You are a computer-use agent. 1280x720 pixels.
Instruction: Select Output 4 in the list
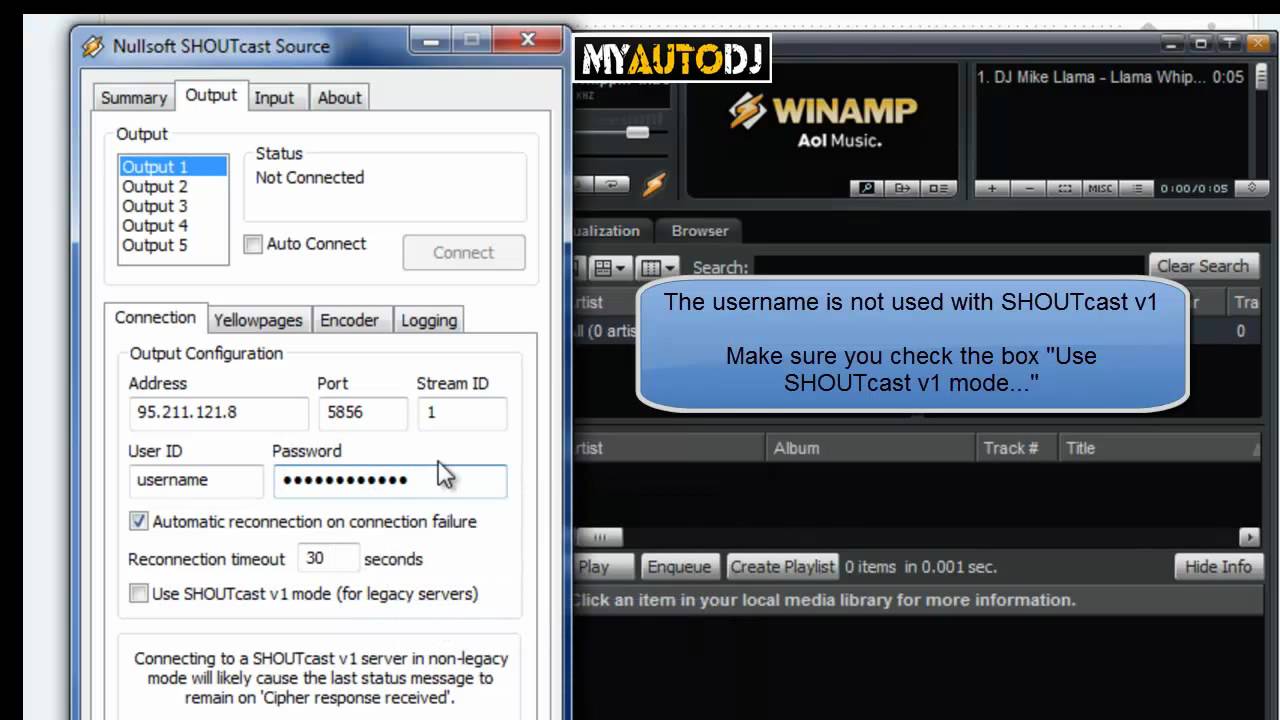click(172, 226)
